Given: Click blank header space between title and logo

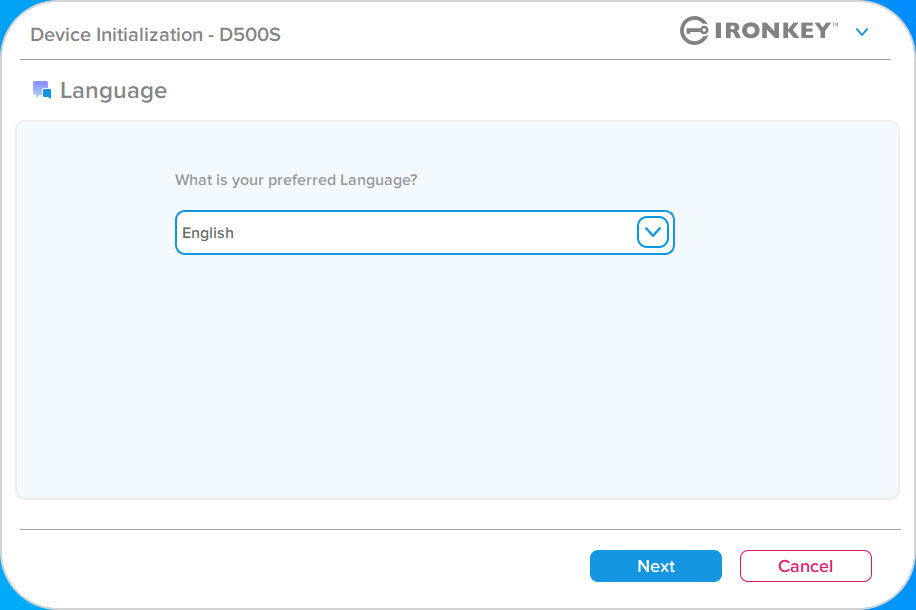Looking at the screenshot, I should pos(479,32).
